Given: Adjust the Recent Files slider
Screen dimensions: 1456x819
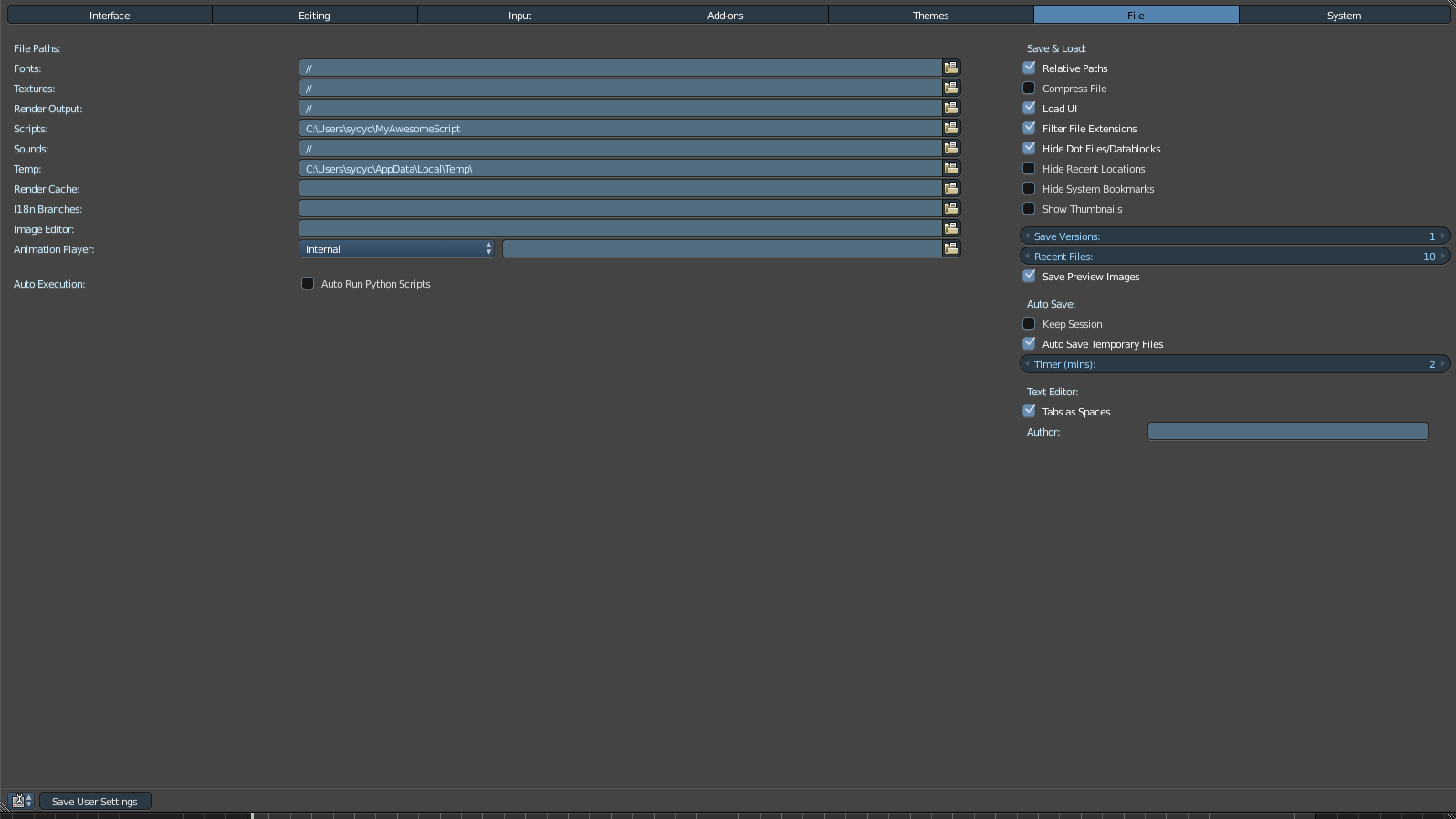Looking at the screenshot, I should point(1234,257).
